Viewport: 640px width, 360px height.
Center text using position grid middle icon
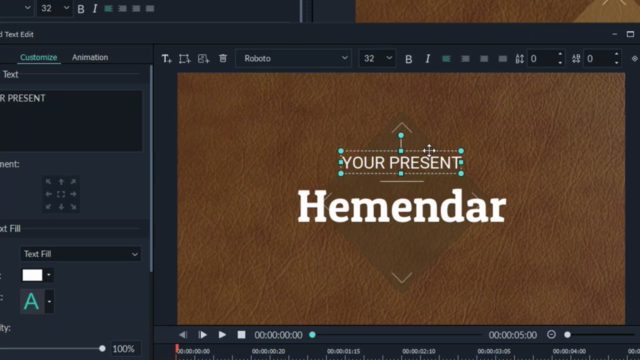61,194
